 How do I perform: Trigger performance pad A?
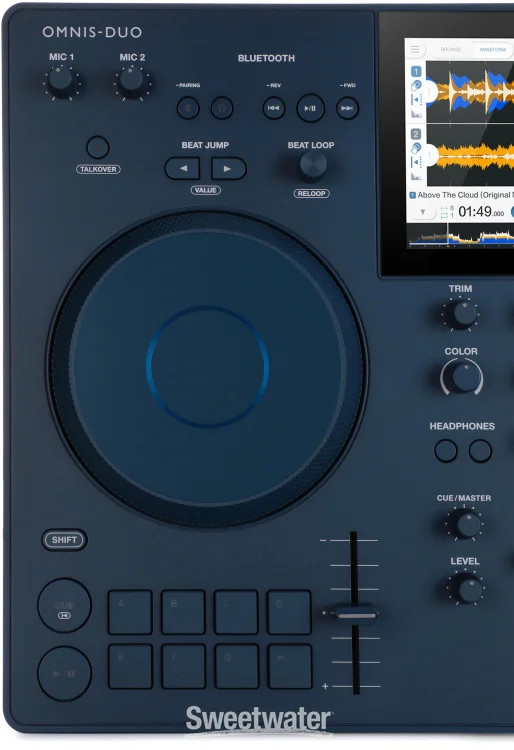tap(130, 612)
